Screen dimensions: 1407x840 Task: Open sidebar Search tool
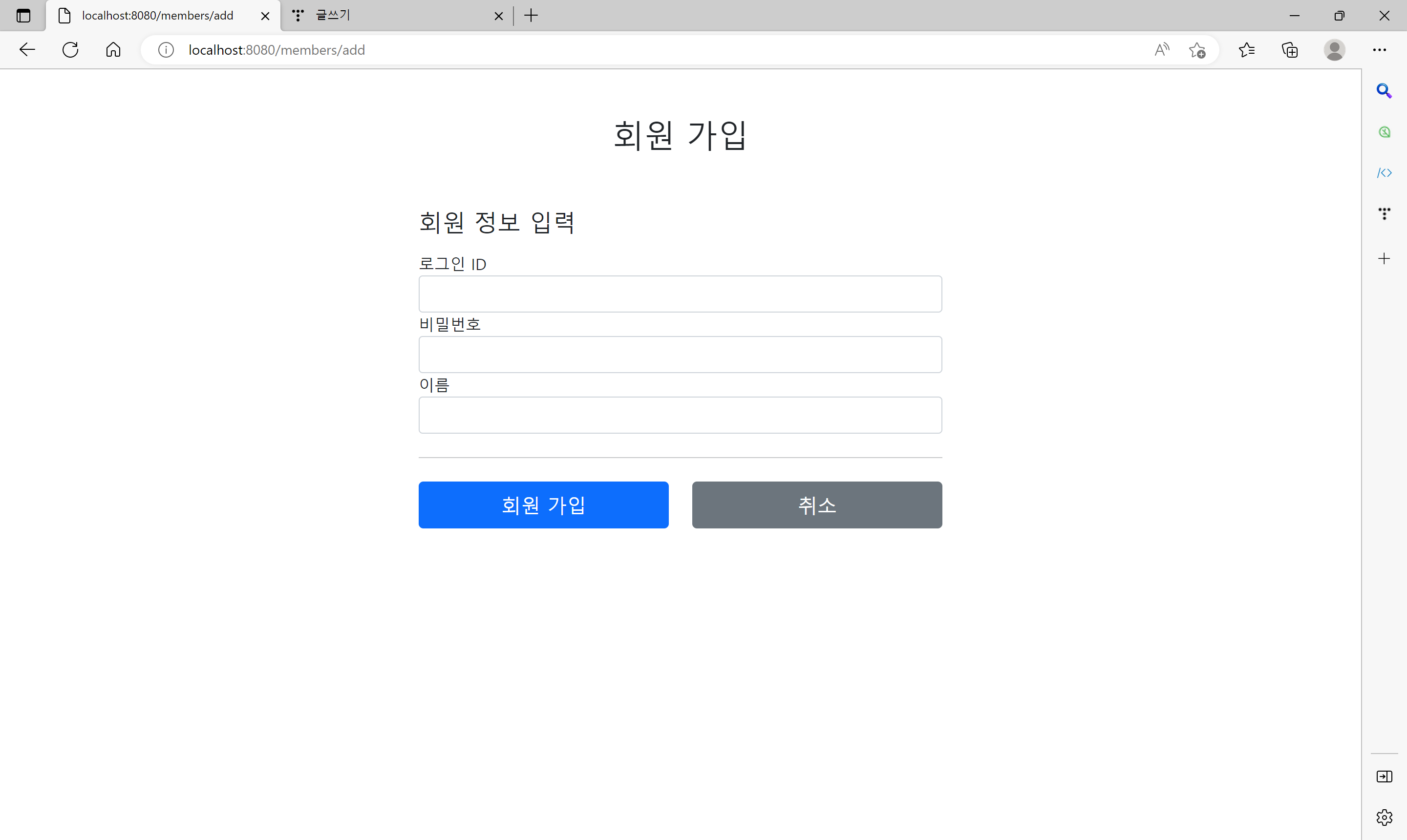point(1384,90)
